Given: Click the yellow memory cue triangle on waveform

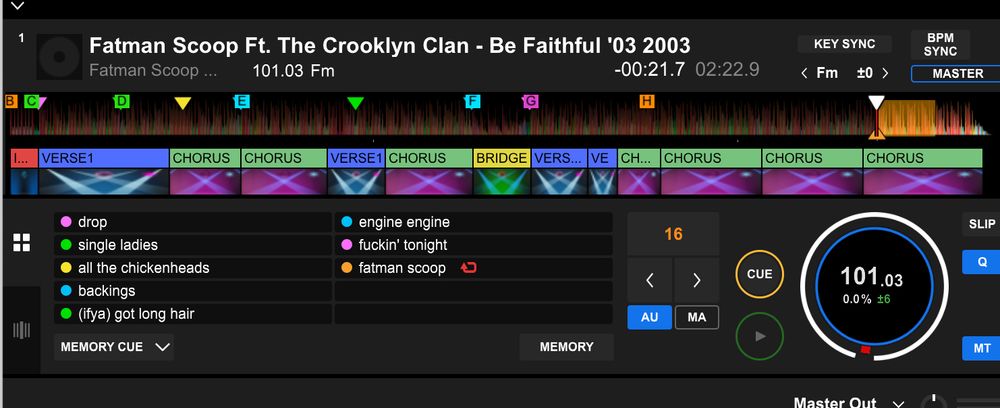Looking at the screenshot, I should pos(183,103).
